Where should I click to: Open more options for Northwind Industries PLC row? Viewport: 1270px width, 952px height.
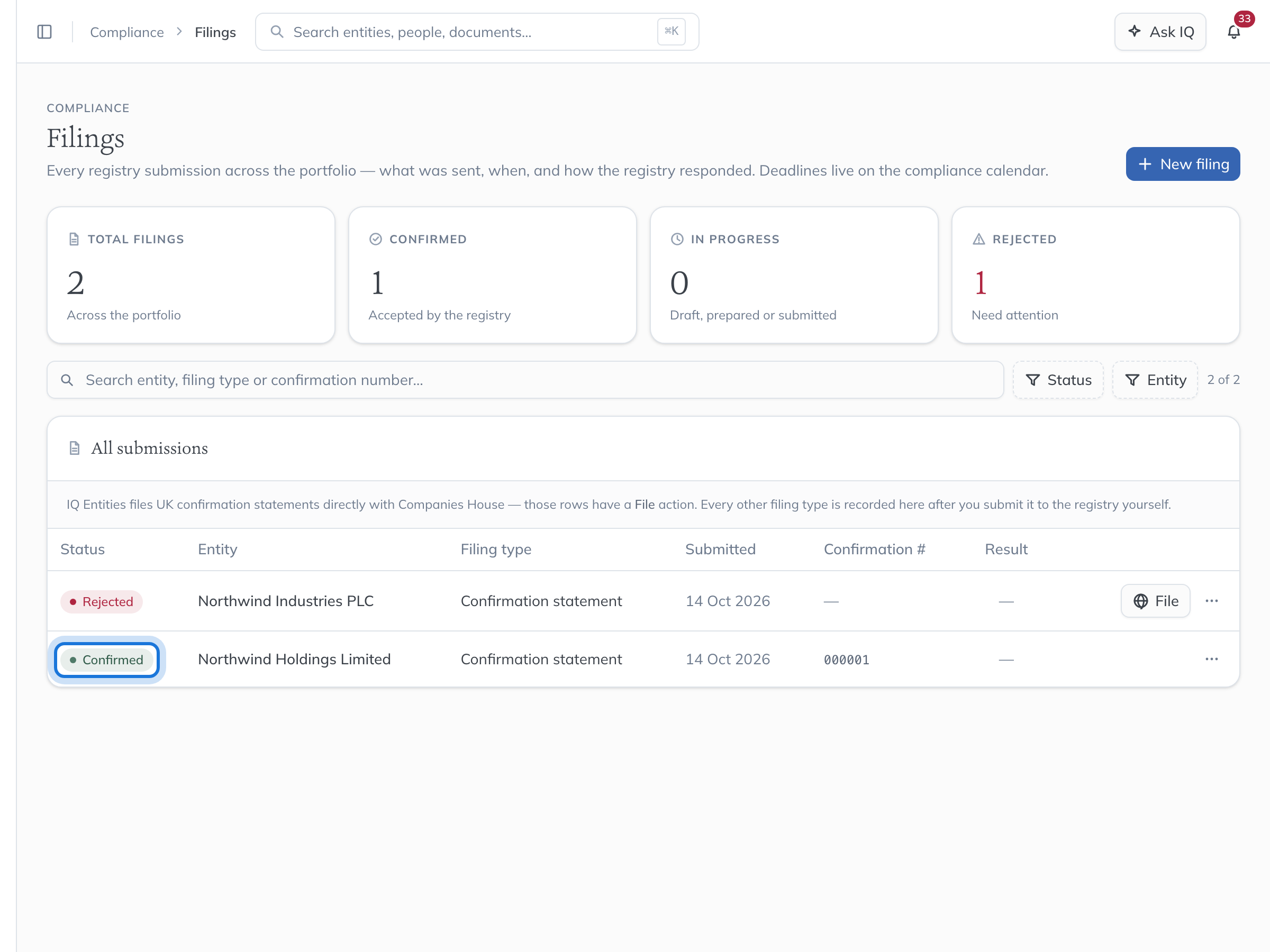[x=1211, y=601]
